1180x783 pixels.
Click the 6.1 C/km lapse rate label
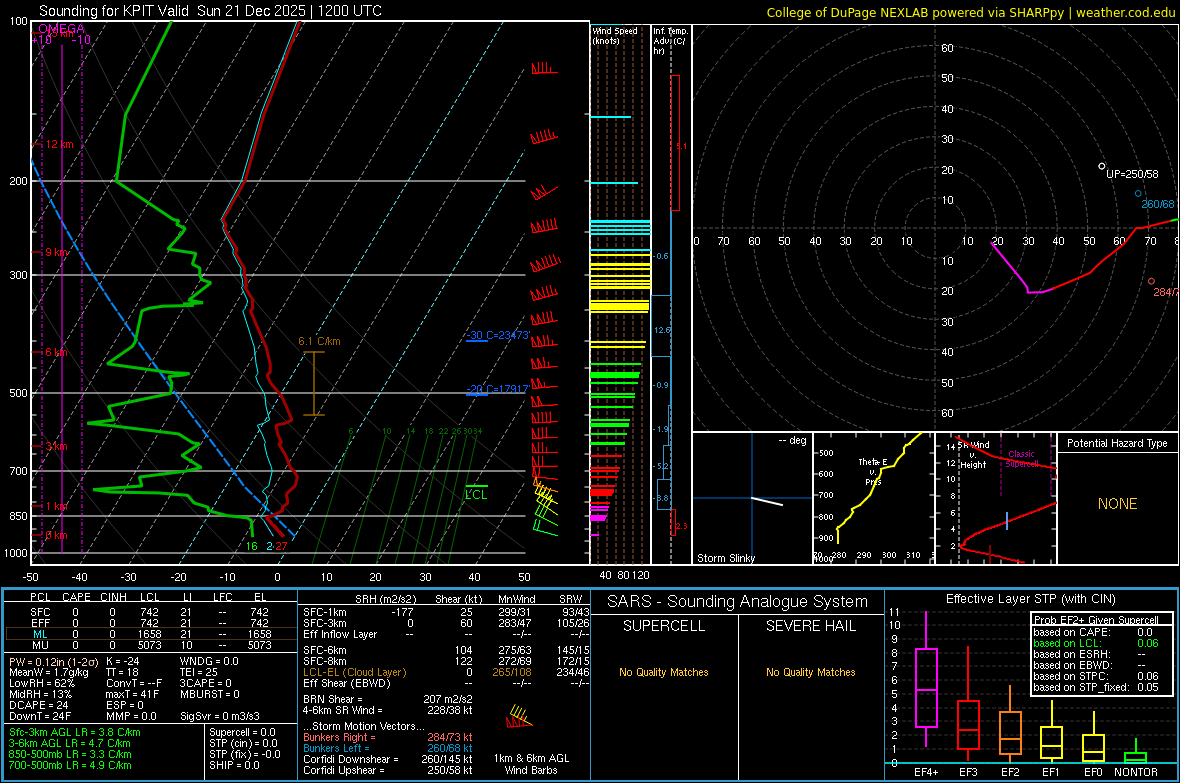(319, 341)
